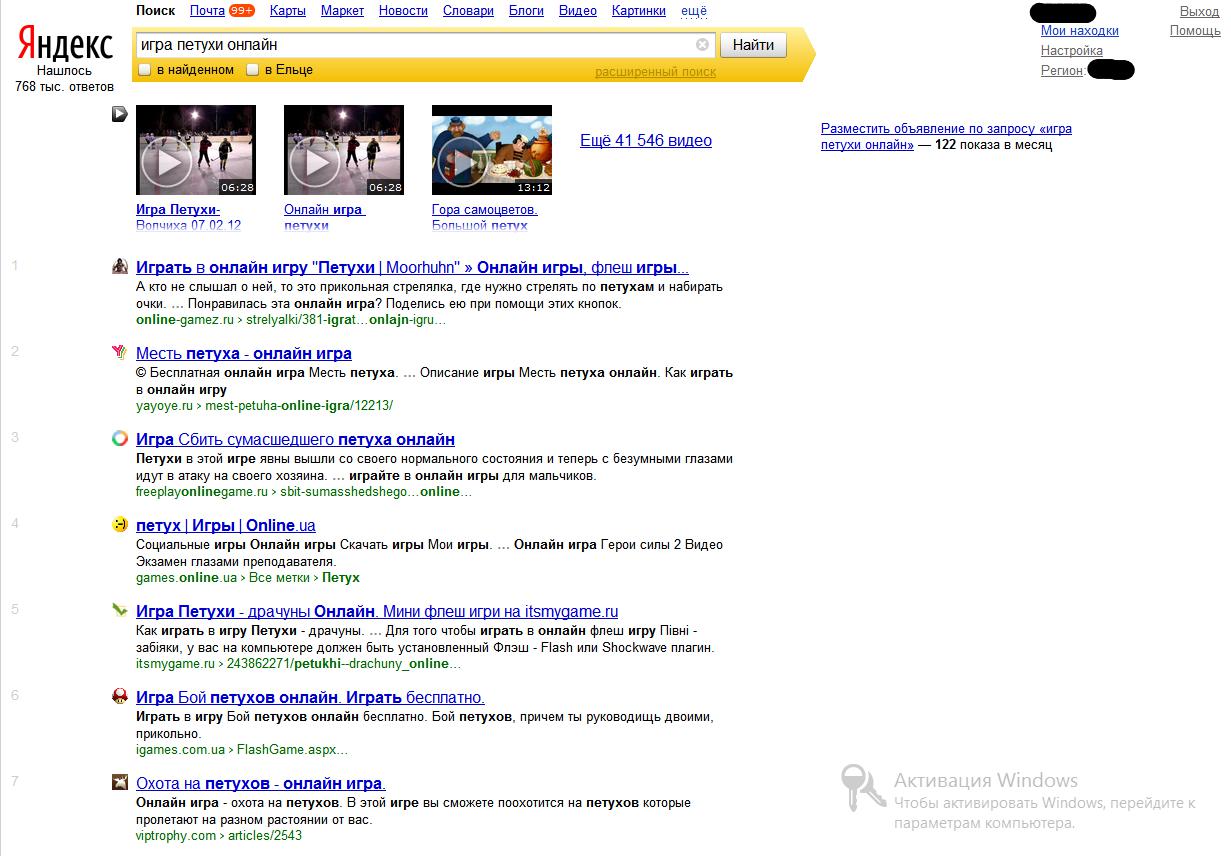Open result "Охота на петухов - онлайн игра"
1231x856 pixels.
pyautogui.click(x=261, y=784)
